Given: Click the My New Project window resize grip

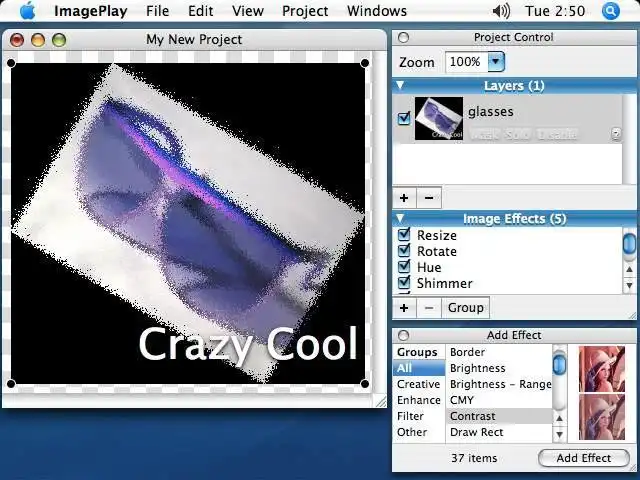Looking at the screenshot, I should 380,402.
